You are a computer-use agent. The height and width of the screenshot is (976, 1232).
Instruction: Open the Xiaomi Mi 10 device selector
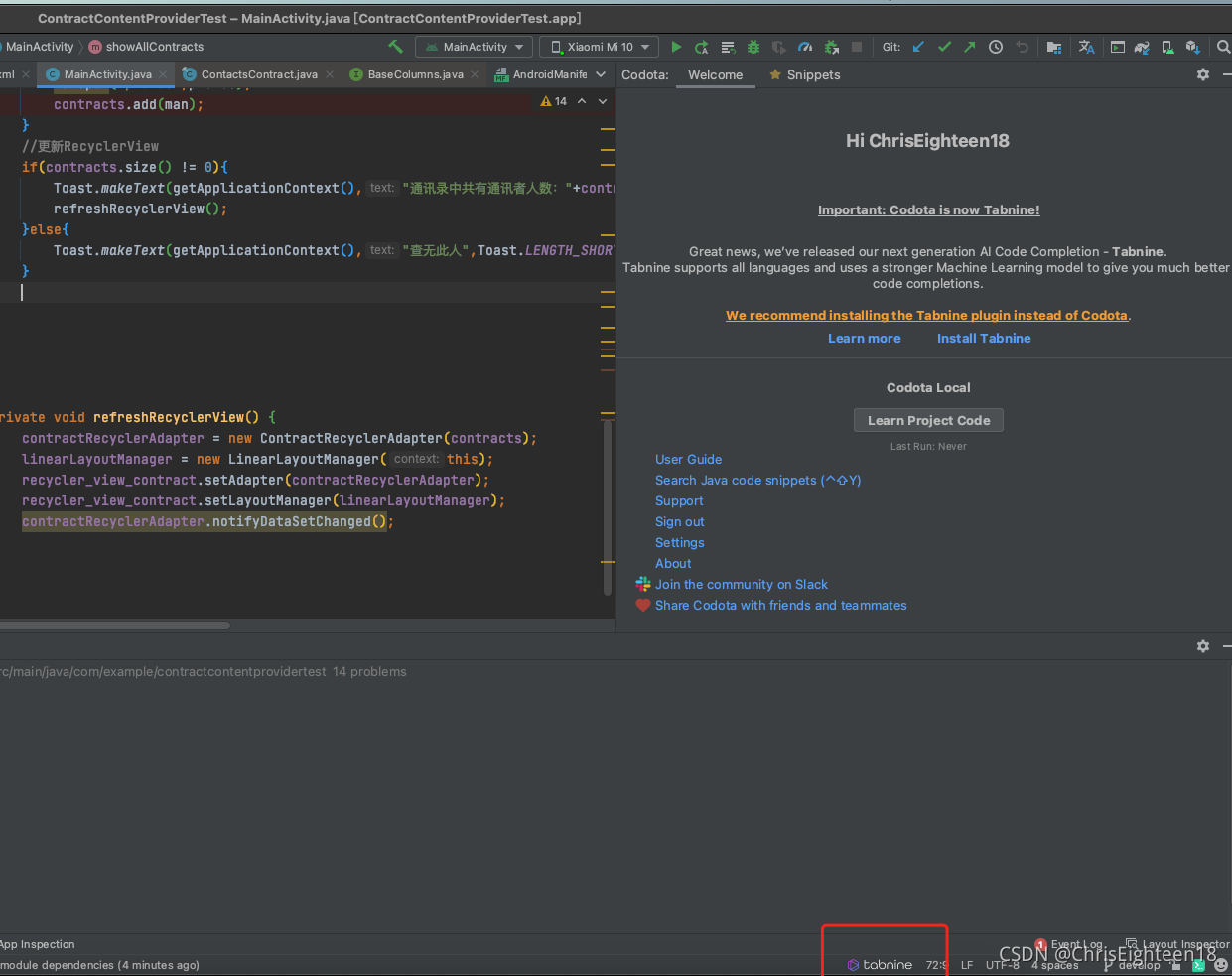[599, 46]
